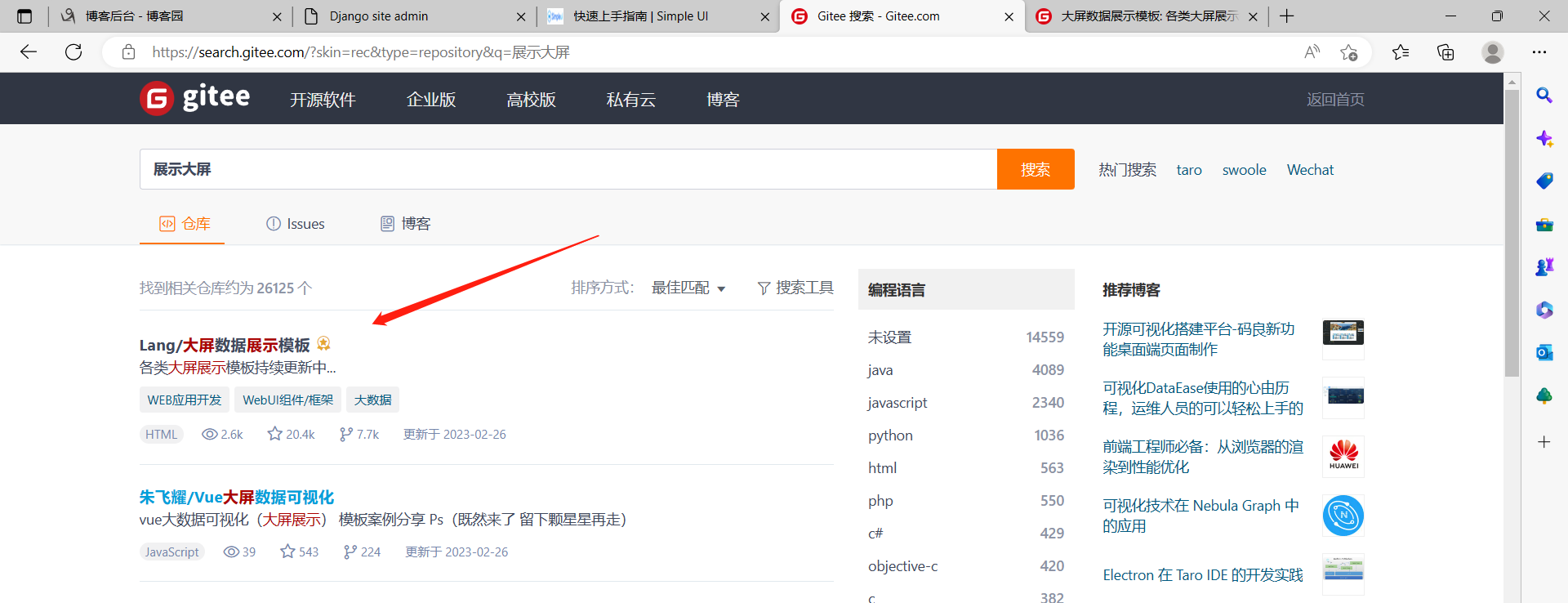Click recommended badge beside Lang repository title

[x=324, y=343]
